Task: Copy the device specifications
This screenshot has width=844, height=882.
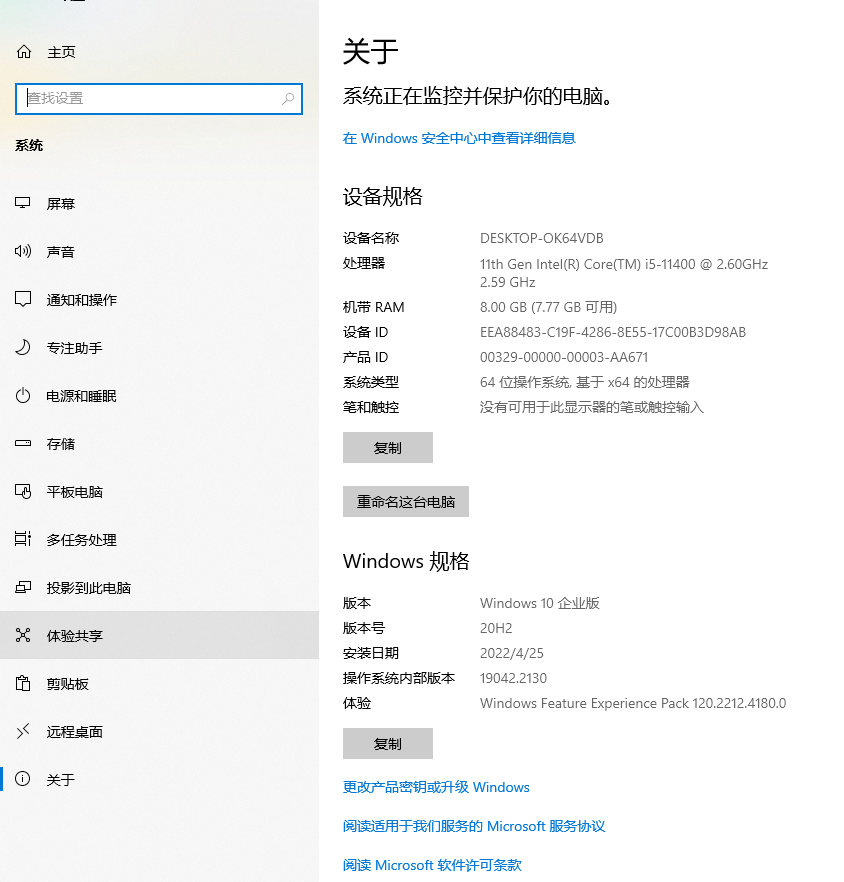Action: point(387,448)
